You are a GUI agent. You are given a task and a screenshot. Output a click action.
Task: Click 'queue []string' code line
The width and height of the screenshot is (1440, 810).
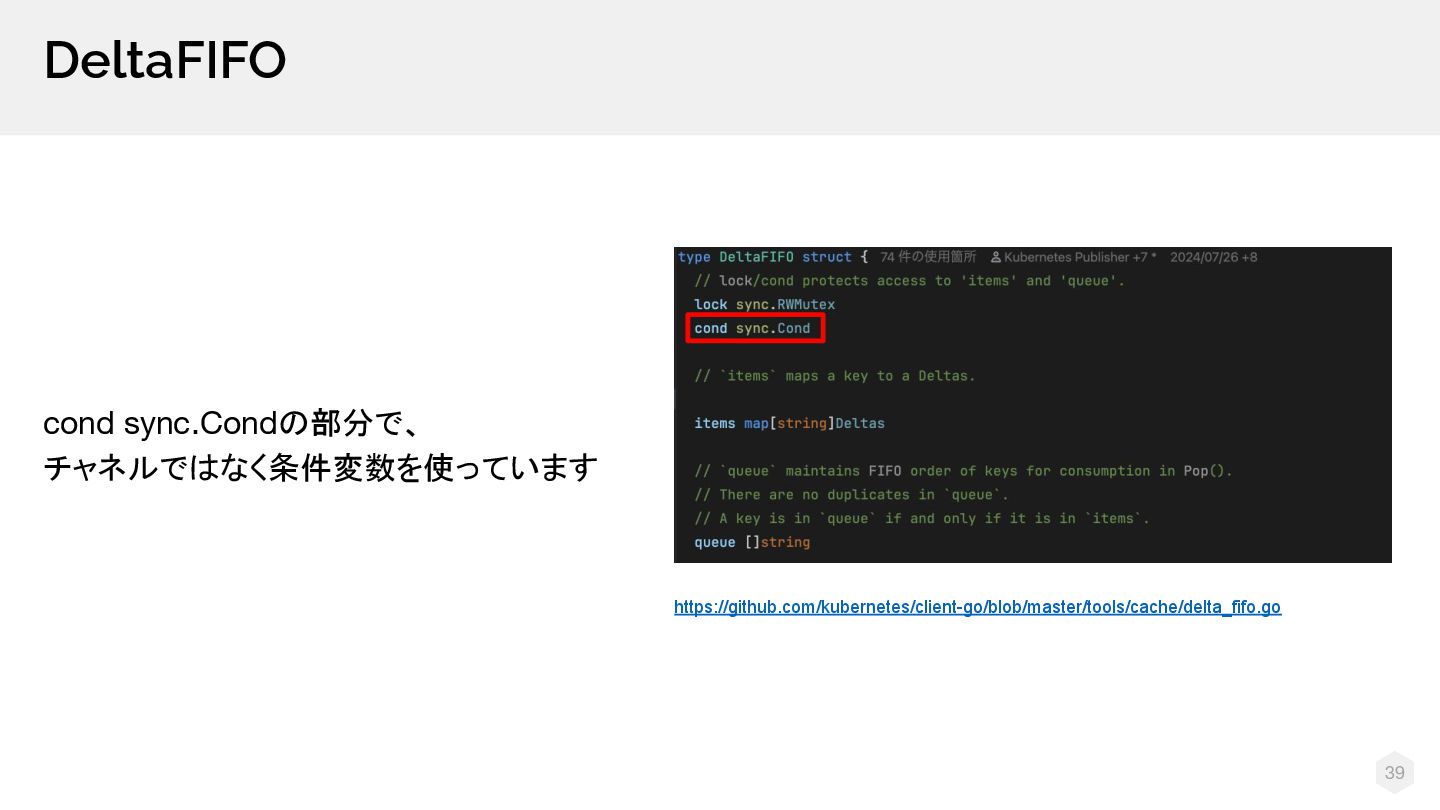(752, 542)
